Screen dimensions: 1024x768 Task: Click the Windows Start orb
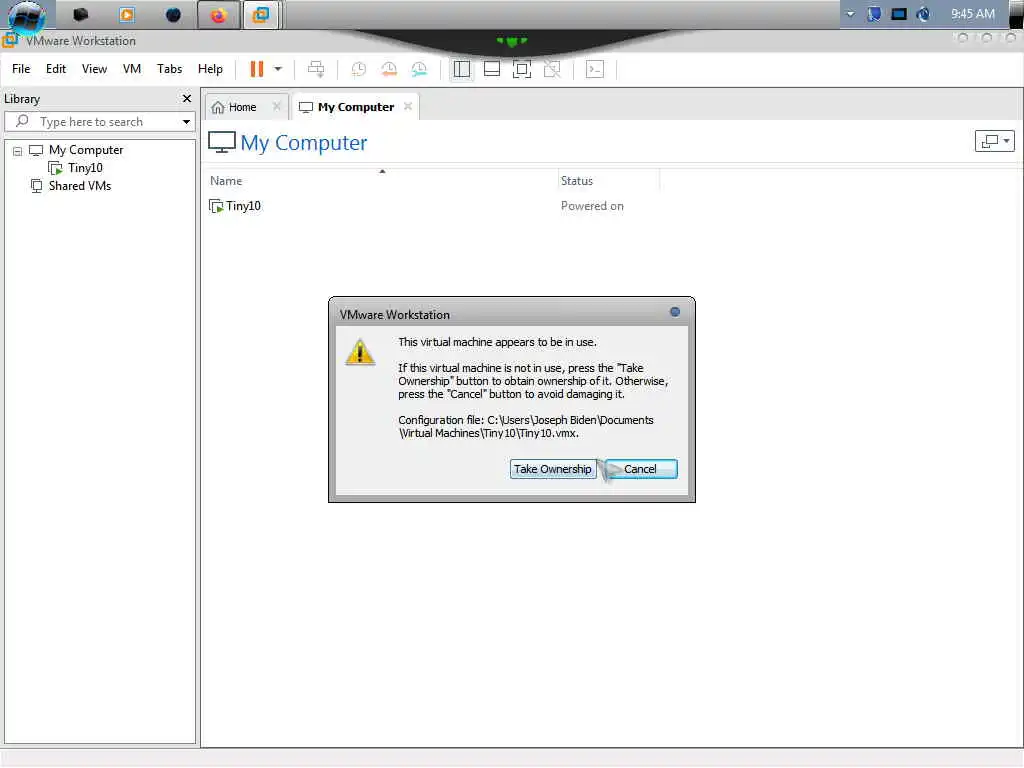(x=27, y=16)
